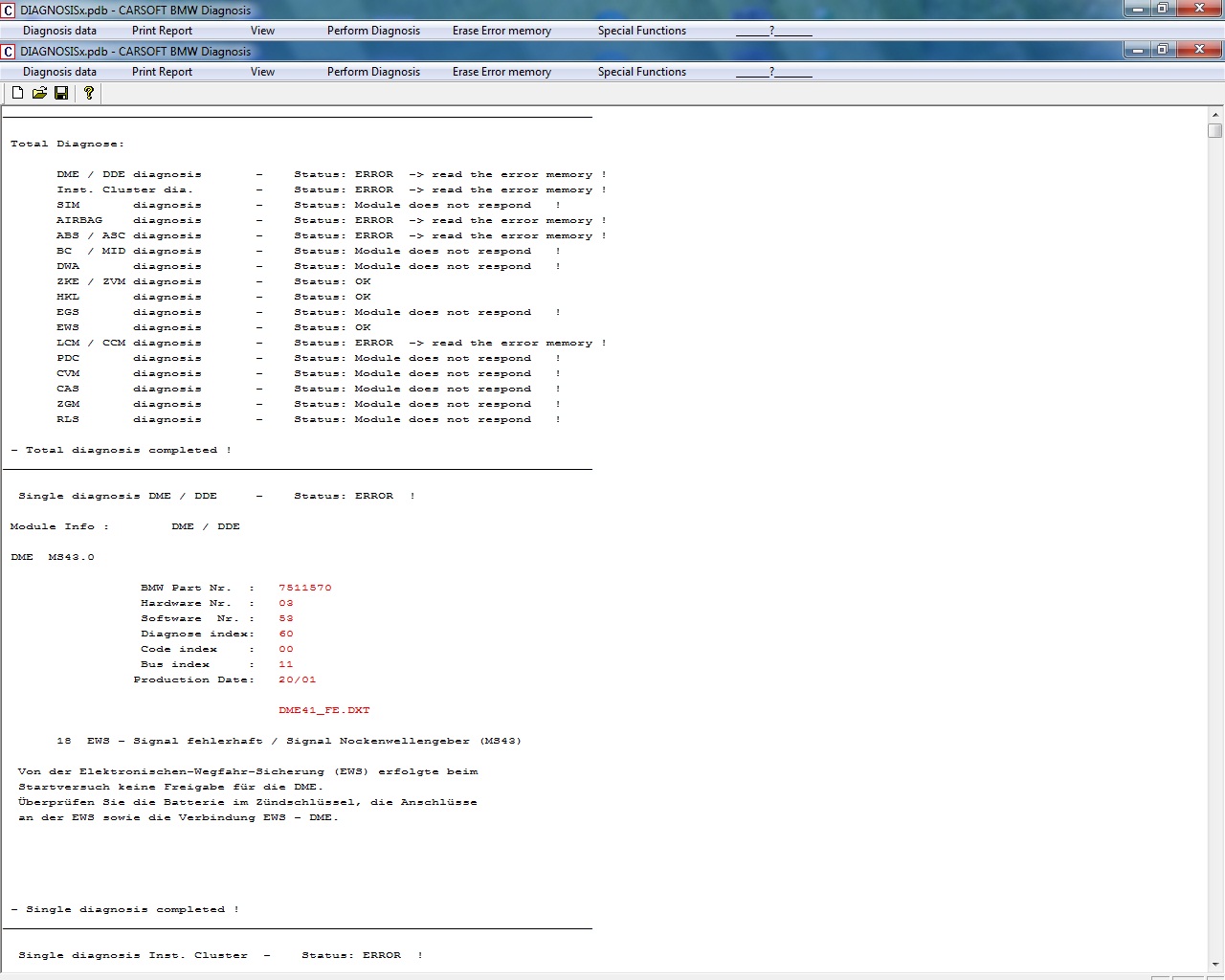Open Print Report menu just above the toolbar
This screenshot has width=1225, height=980.
[162, 72]
